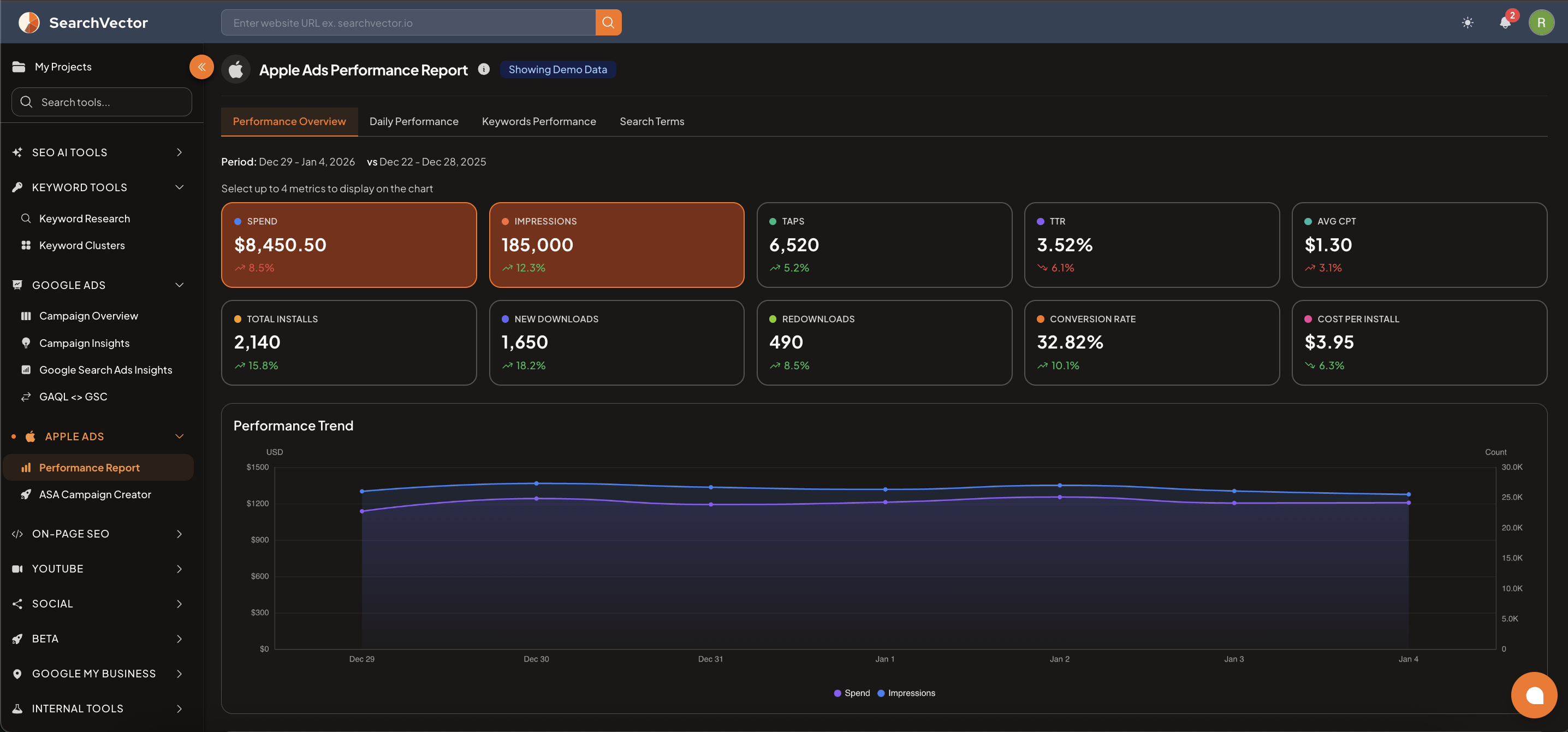Click the Keyword Tools key icon

[x=17, y=187]
